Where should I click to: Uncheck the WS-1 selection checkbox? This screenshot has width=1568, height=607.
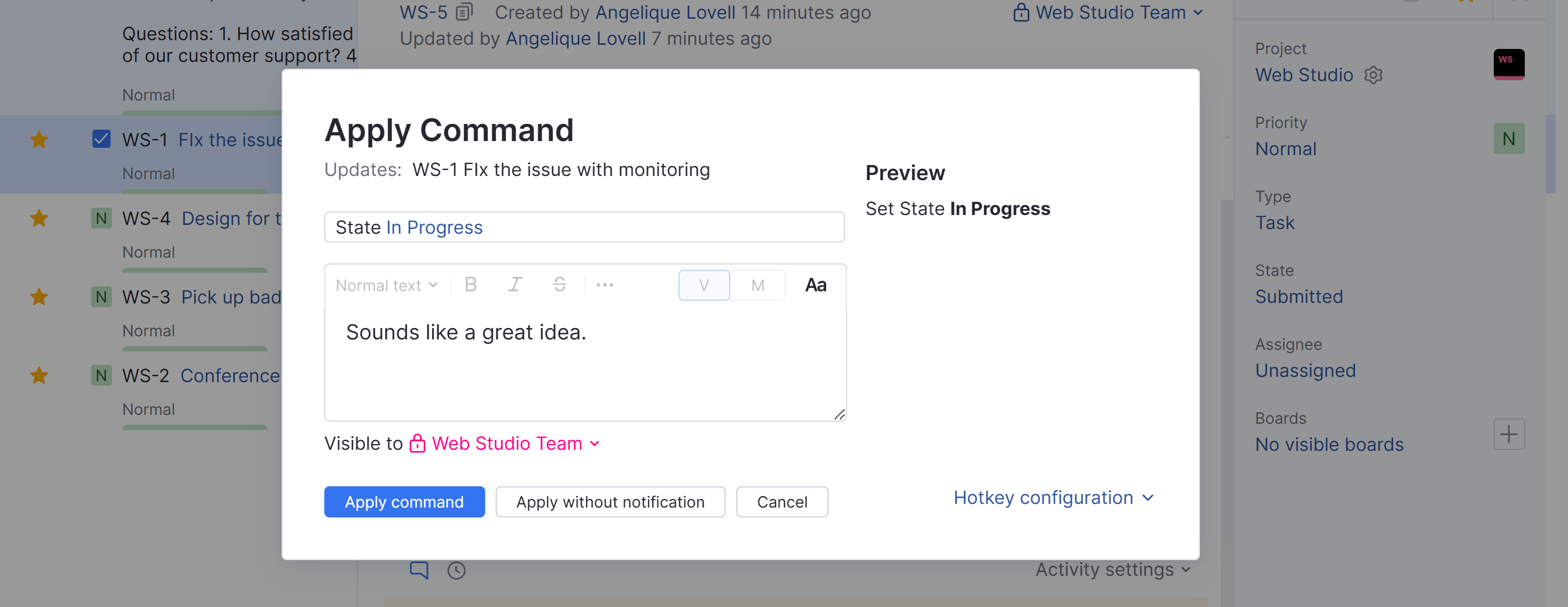coord(100,140)
